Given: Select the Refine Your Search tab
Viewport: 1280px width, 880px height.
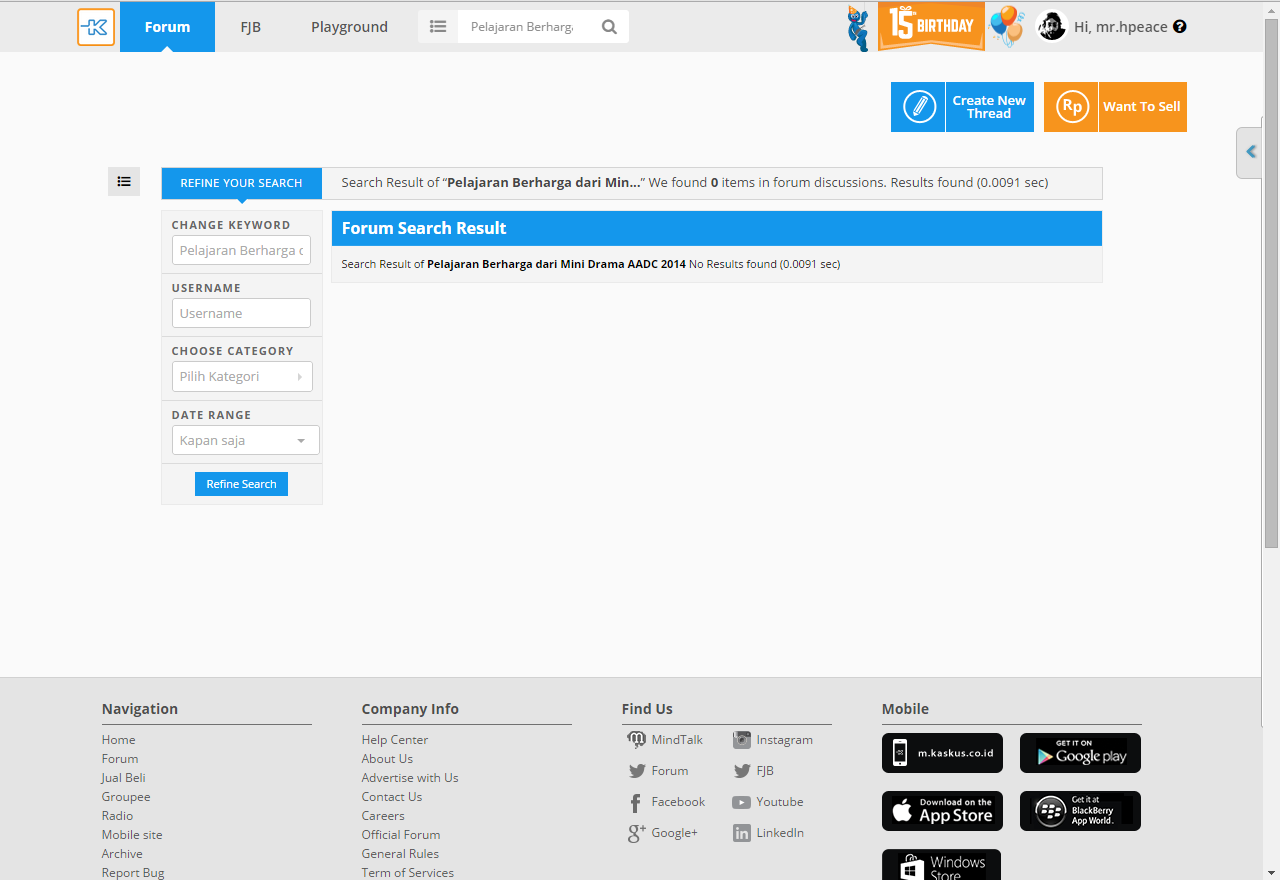Looking at the screenshot, I should pyautogui.click(x=241, y=183).
